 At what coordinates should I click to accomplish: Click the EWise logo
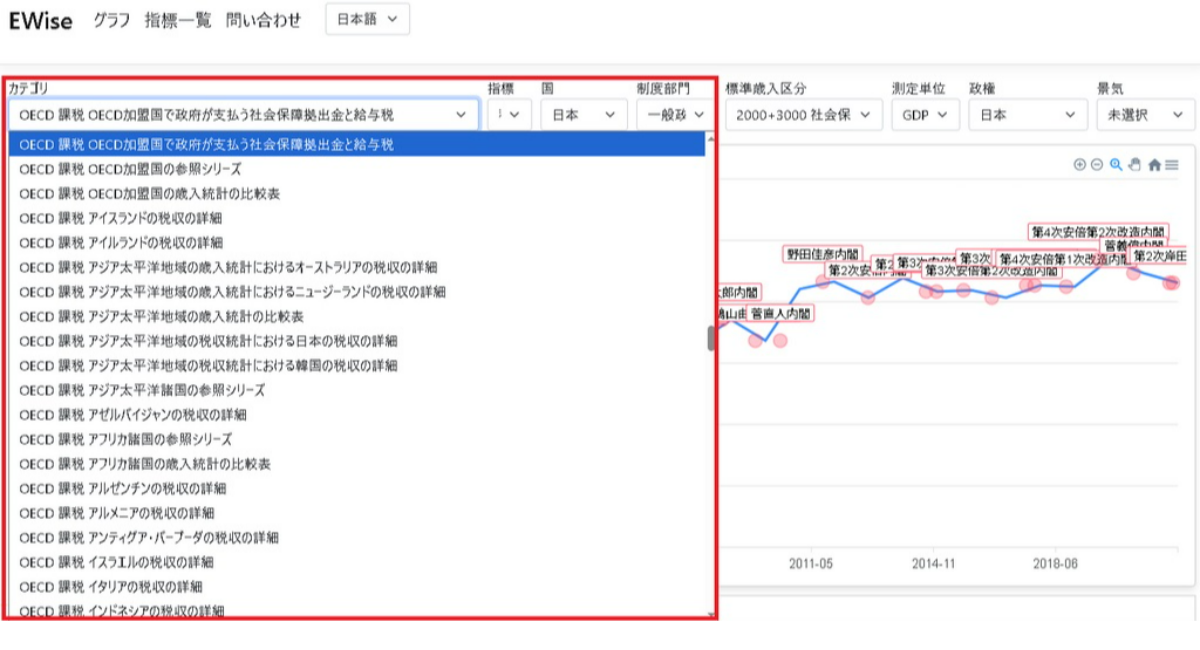(41, 21)
